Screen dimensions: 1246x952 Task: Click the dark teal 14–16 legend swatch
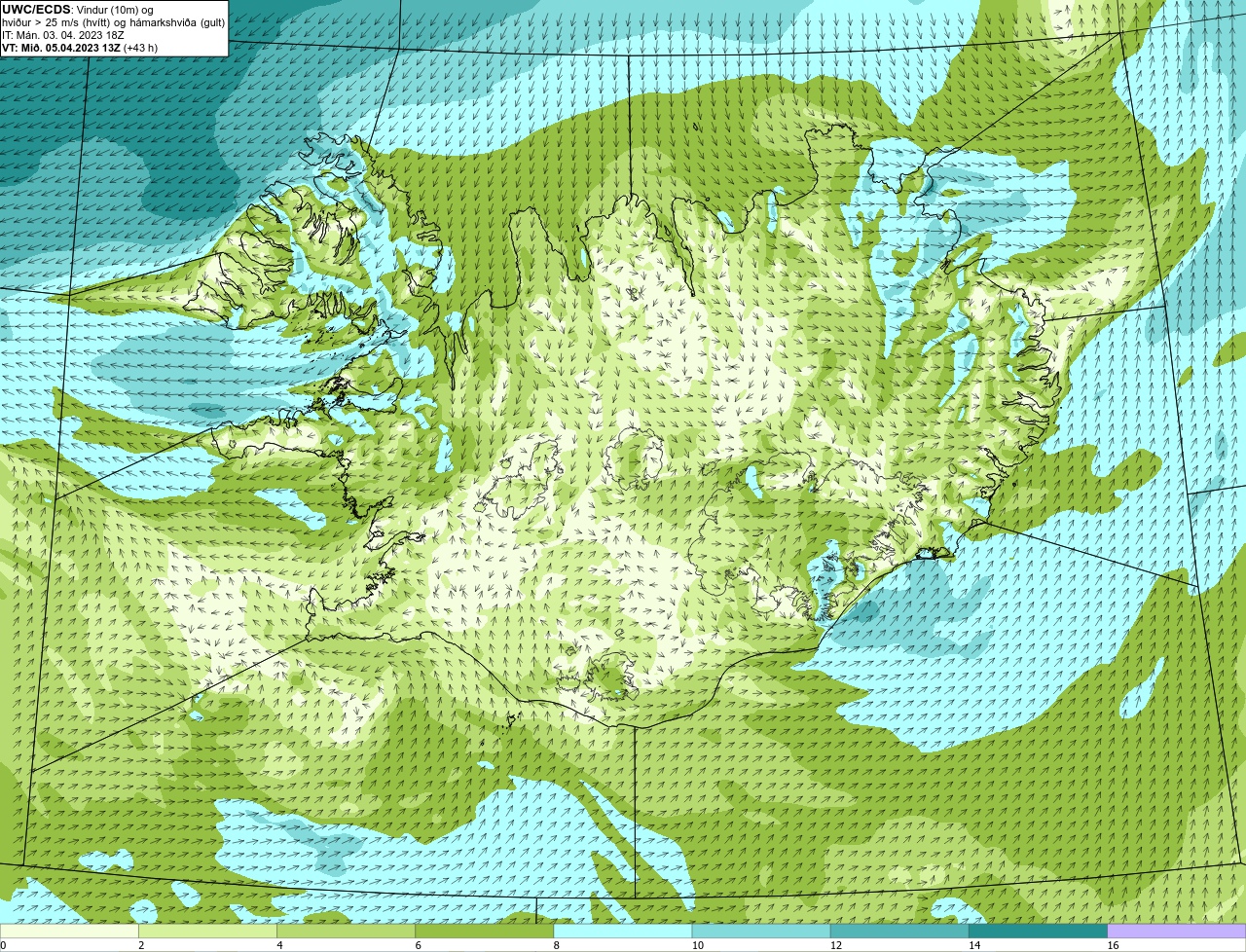coord(1039,931)
